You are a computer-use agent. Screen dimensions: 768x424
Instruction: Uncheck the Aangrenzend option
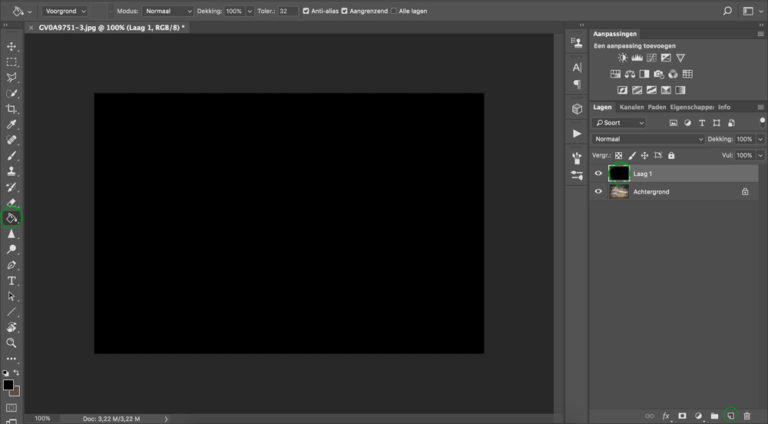tap(344, 11)
